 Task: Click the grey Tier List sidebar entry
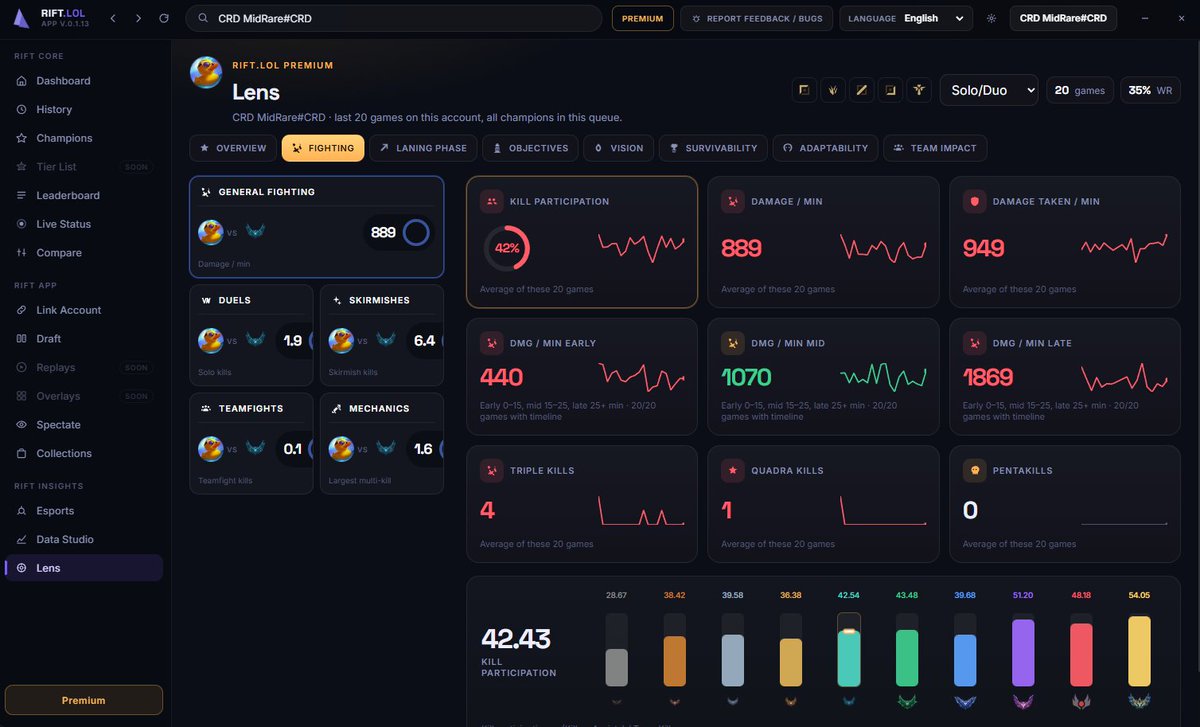pos(83,167)
